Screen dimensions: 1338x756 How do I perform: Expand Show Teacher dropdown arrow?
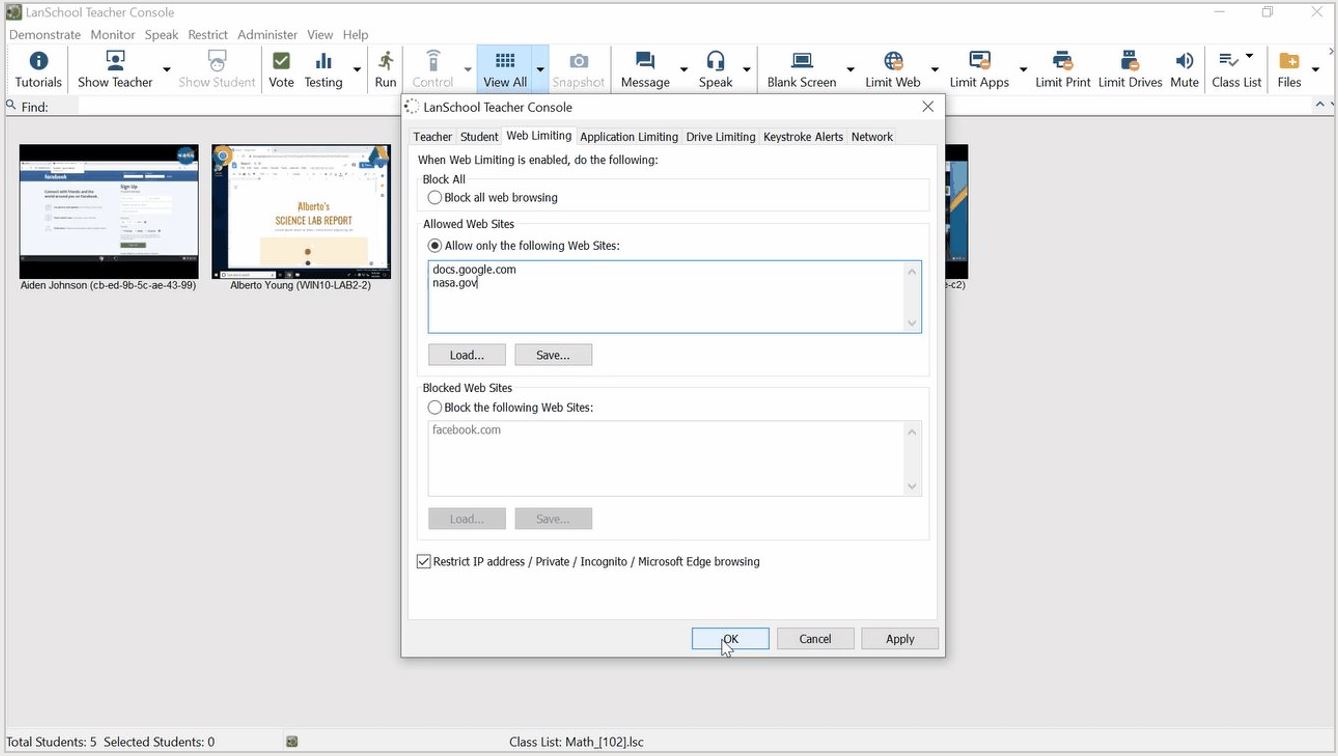pos(167,70)
